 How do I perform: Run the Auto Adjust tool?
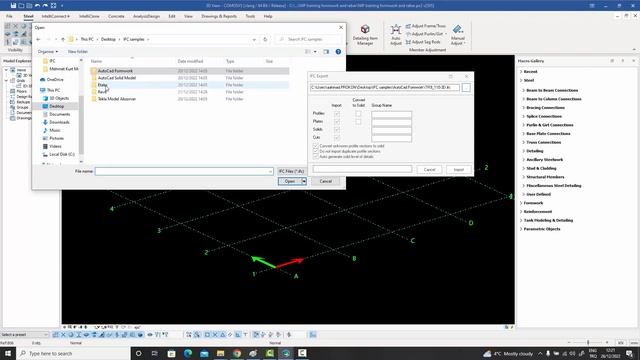396,35
